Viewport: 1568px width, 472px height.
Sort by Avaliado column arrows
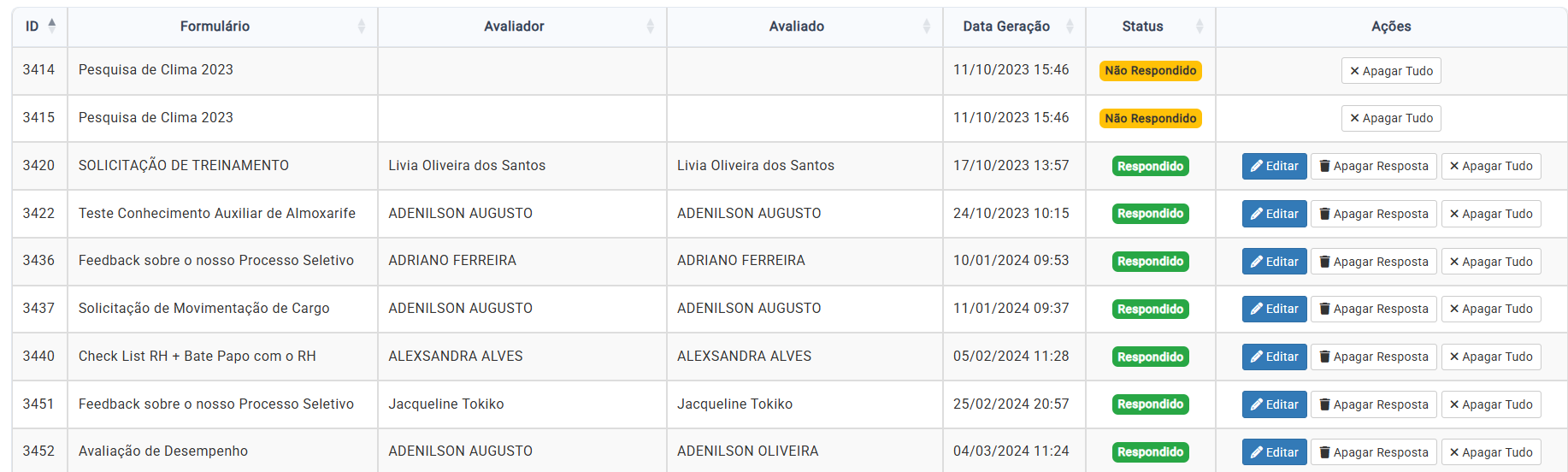tap(926, 27)
